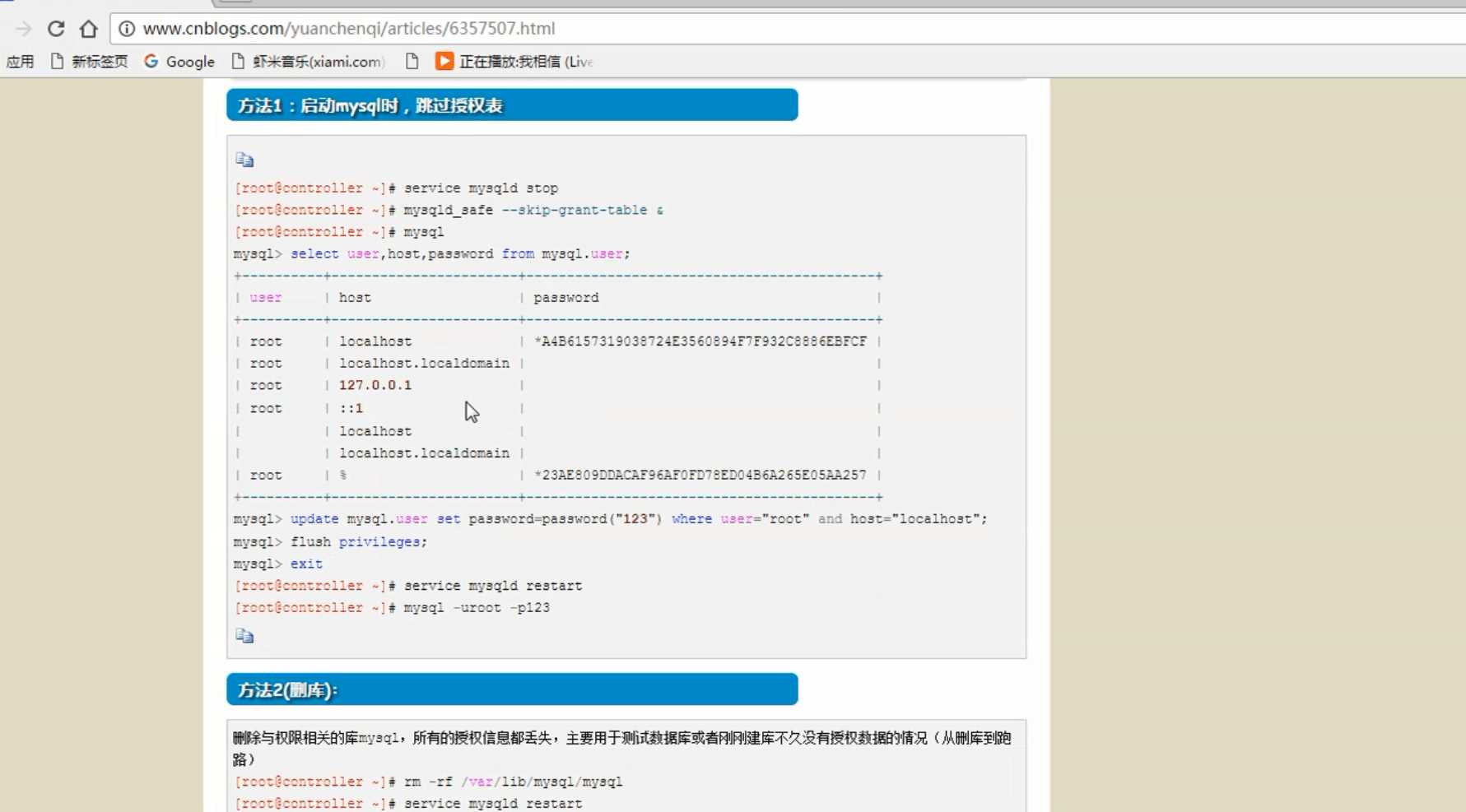
Task: Click the 'mysql -uroot -p123' command
Action: click(x=477, y=608)
